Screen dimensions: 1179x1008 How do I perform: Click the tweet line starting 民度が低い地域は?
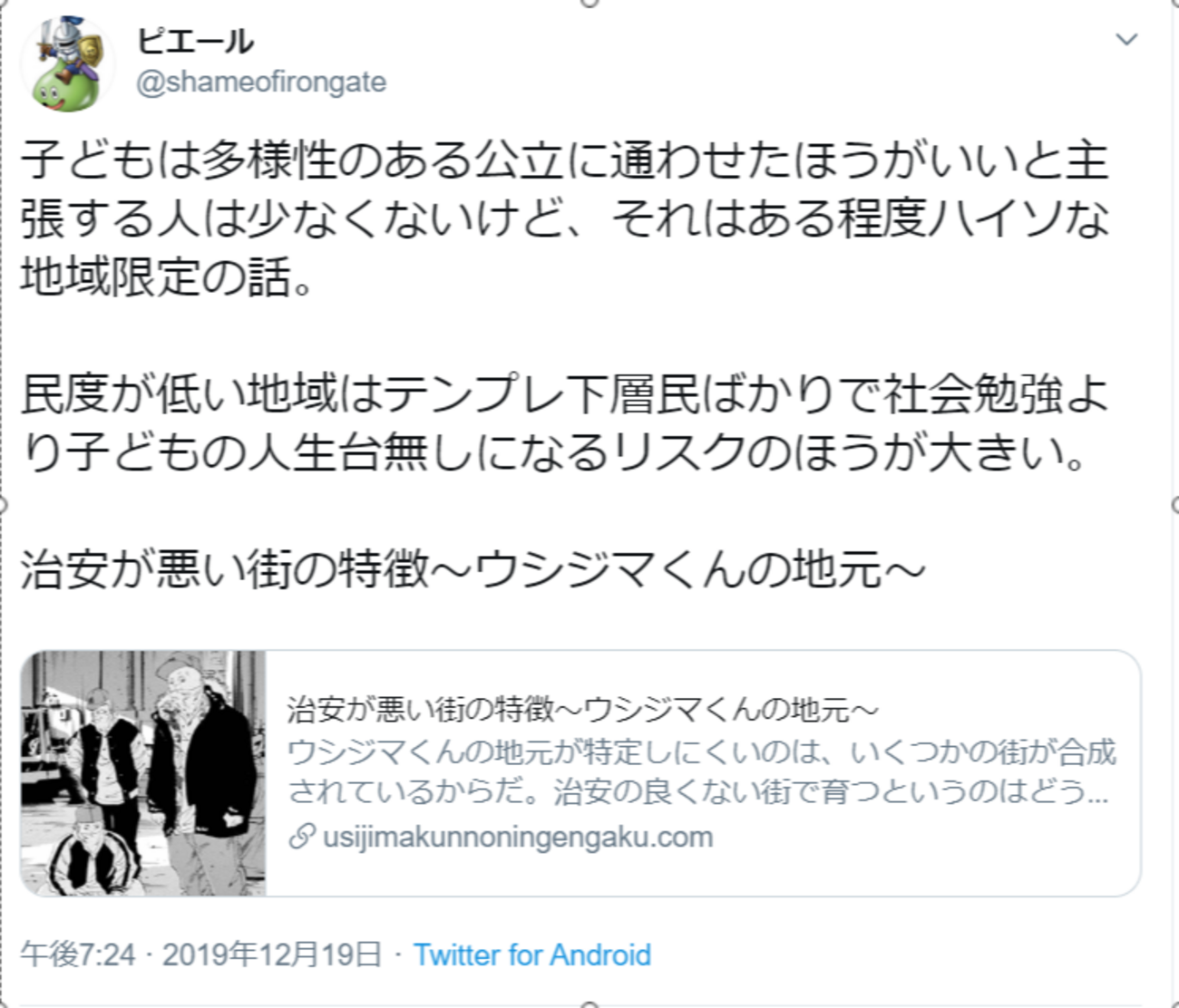click(x=564, y=394)
